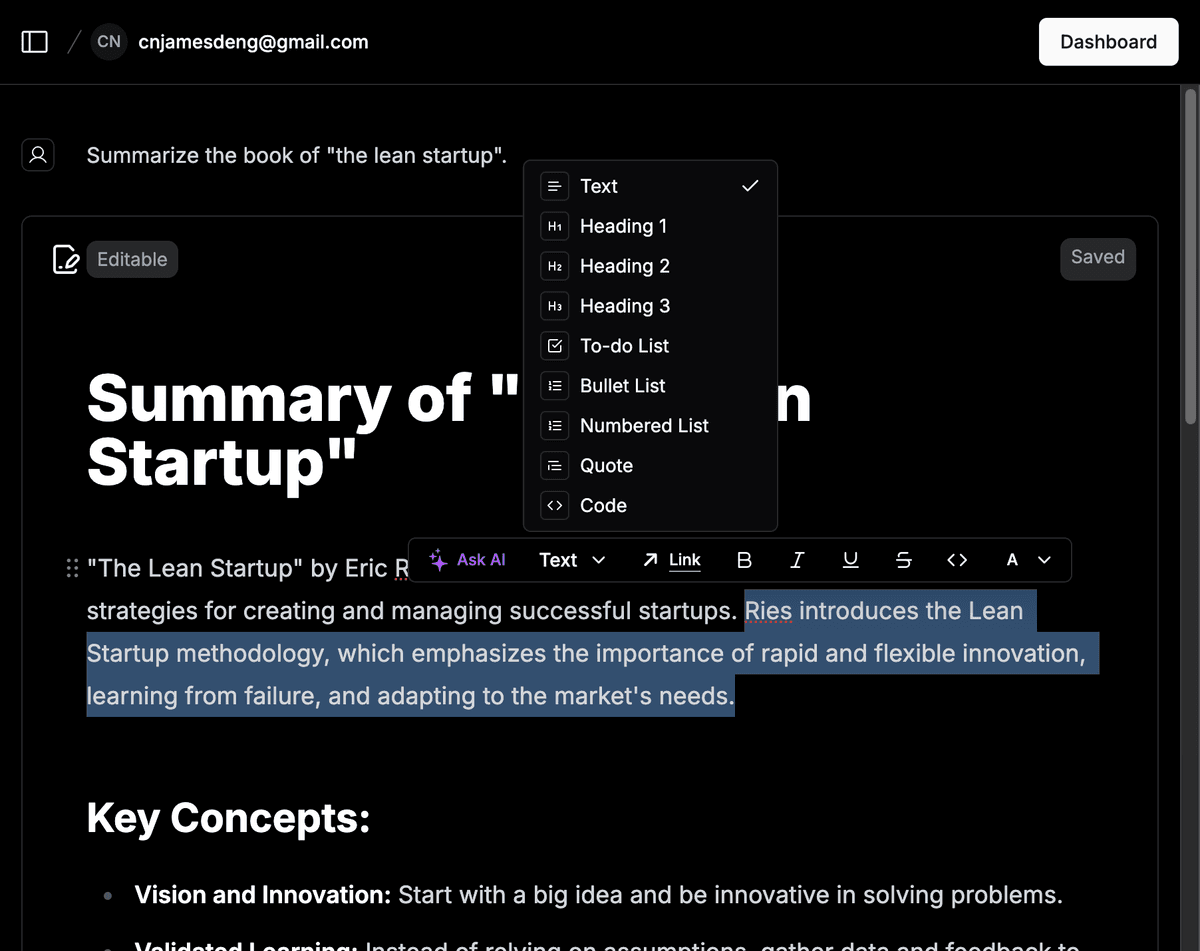Image resolution: width=1200 pixels, height=951 pixels.
Task: Open the text color dropdown
Action: [1028, 560]
